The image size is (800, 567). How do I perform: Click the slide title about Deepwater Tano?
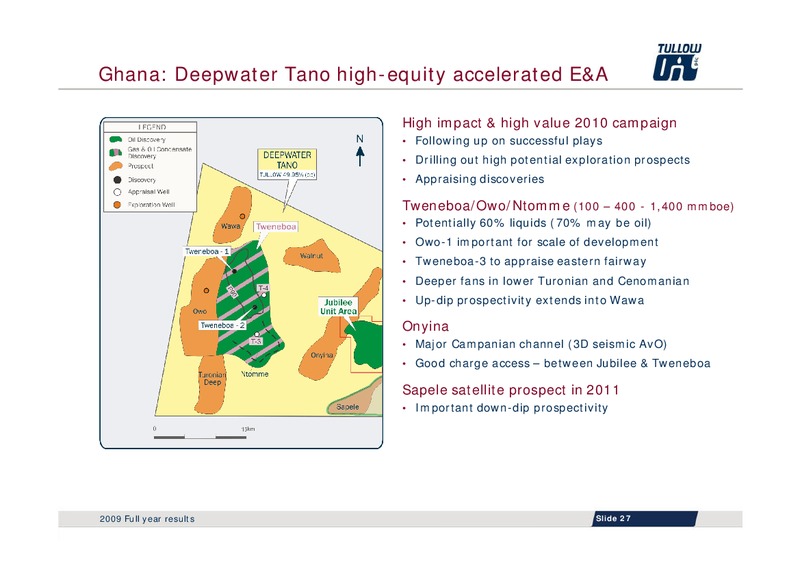353,75
